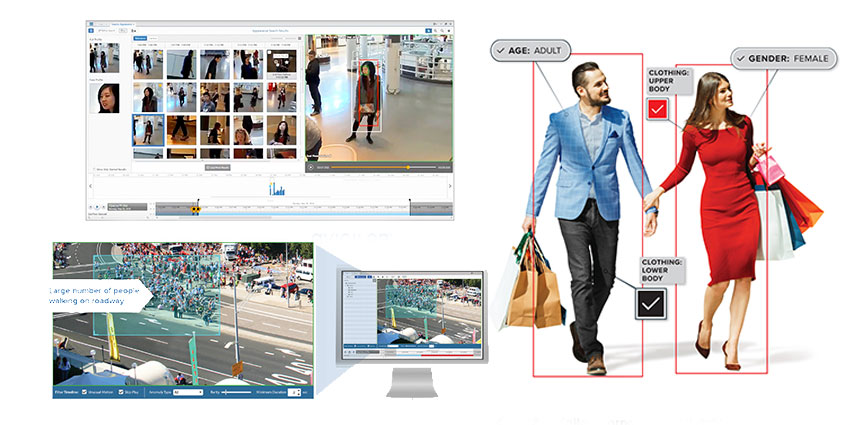This screenshot has width=850, height=425.
Task: Click the teal crowd detection region overlay
Action: [x=157, y=295]
